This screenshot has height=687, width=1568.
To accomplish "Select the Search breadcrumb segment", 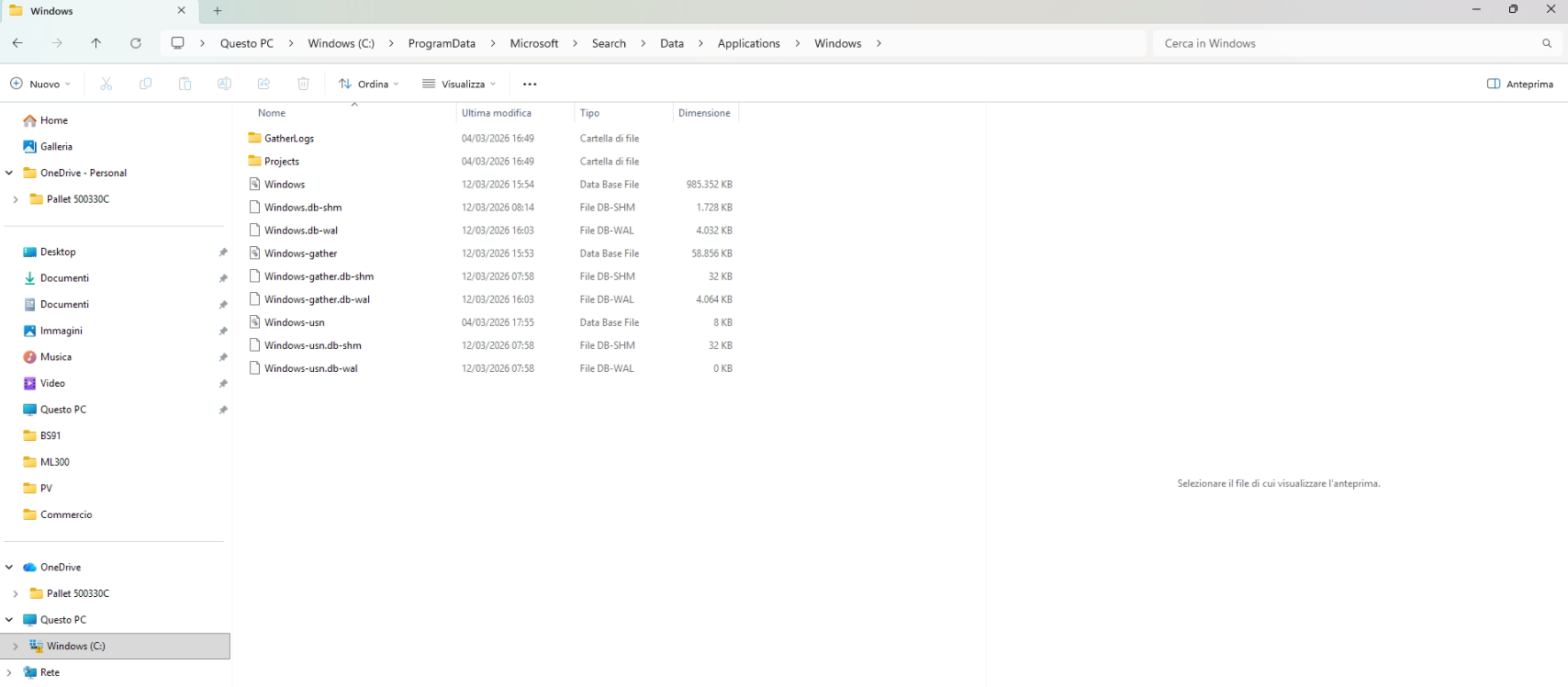I will coord(609,43).
